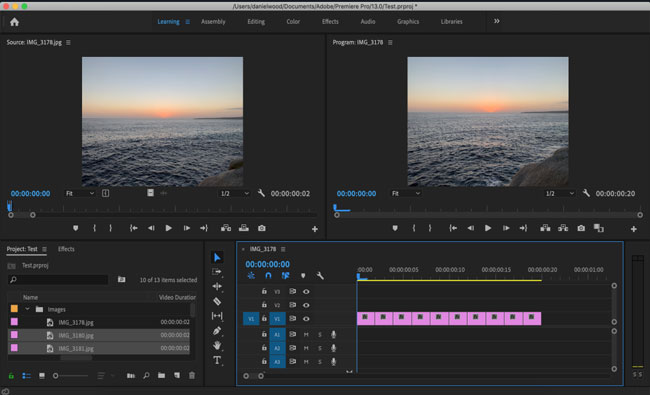The image size is (650, 395).
Task: Add marker in Source monitor
Action: tap(75, 228)
